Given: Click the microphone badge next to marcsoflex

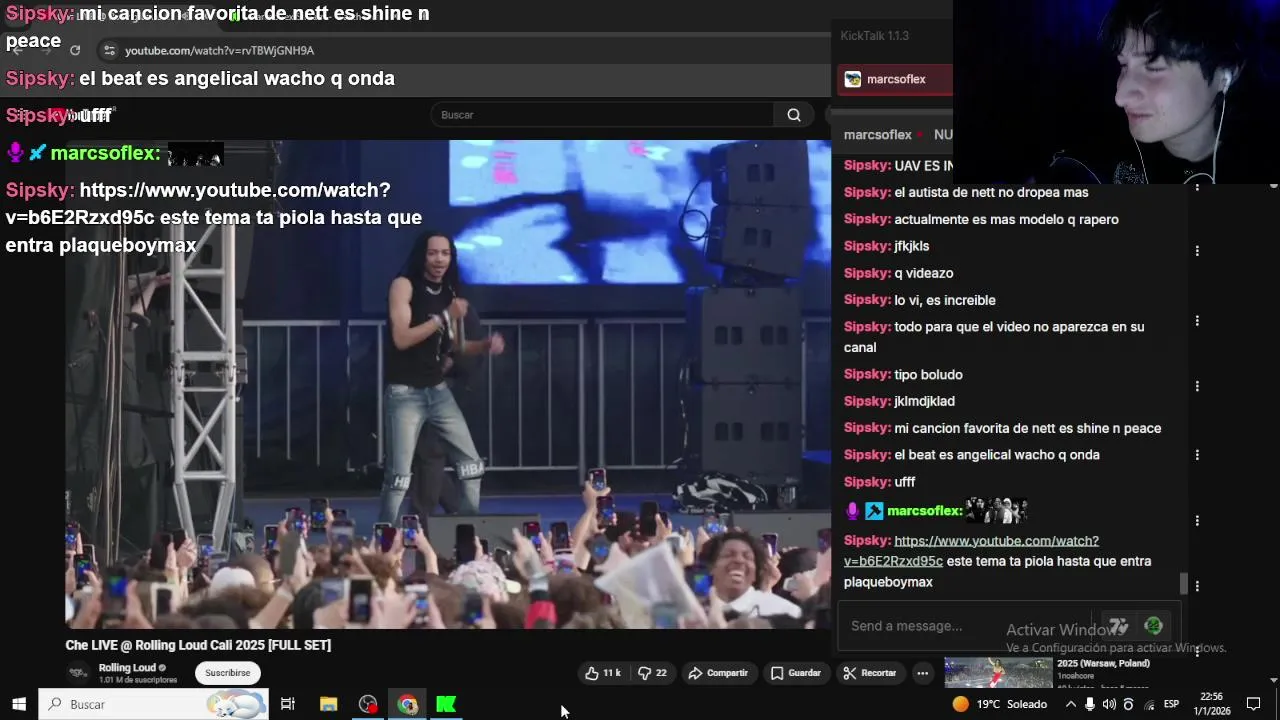Looking at the screenshot, I should [x=853, y=511].
